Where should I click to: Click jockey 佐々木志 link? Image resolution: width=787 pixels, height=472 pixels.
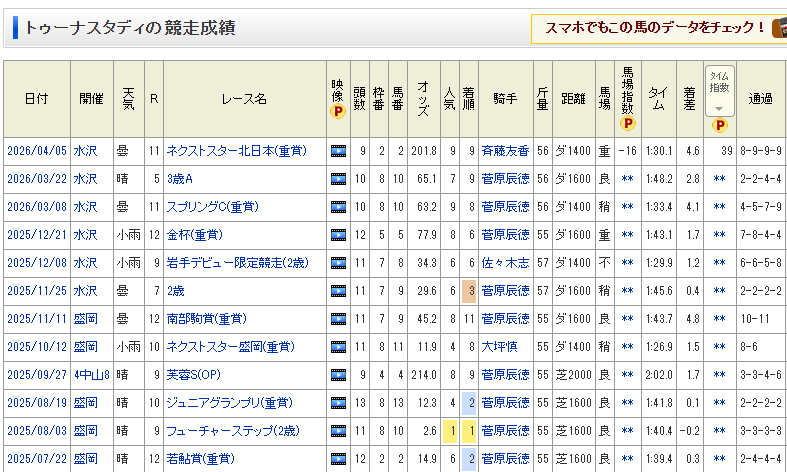click(505, 263)
